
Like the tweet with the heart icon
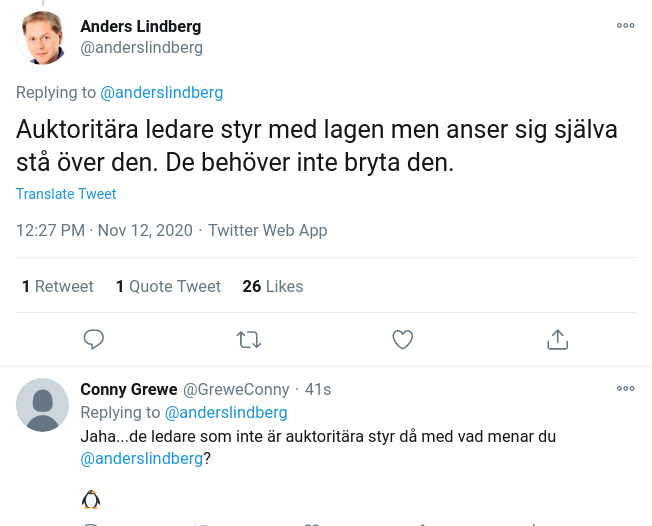point(403,340)
